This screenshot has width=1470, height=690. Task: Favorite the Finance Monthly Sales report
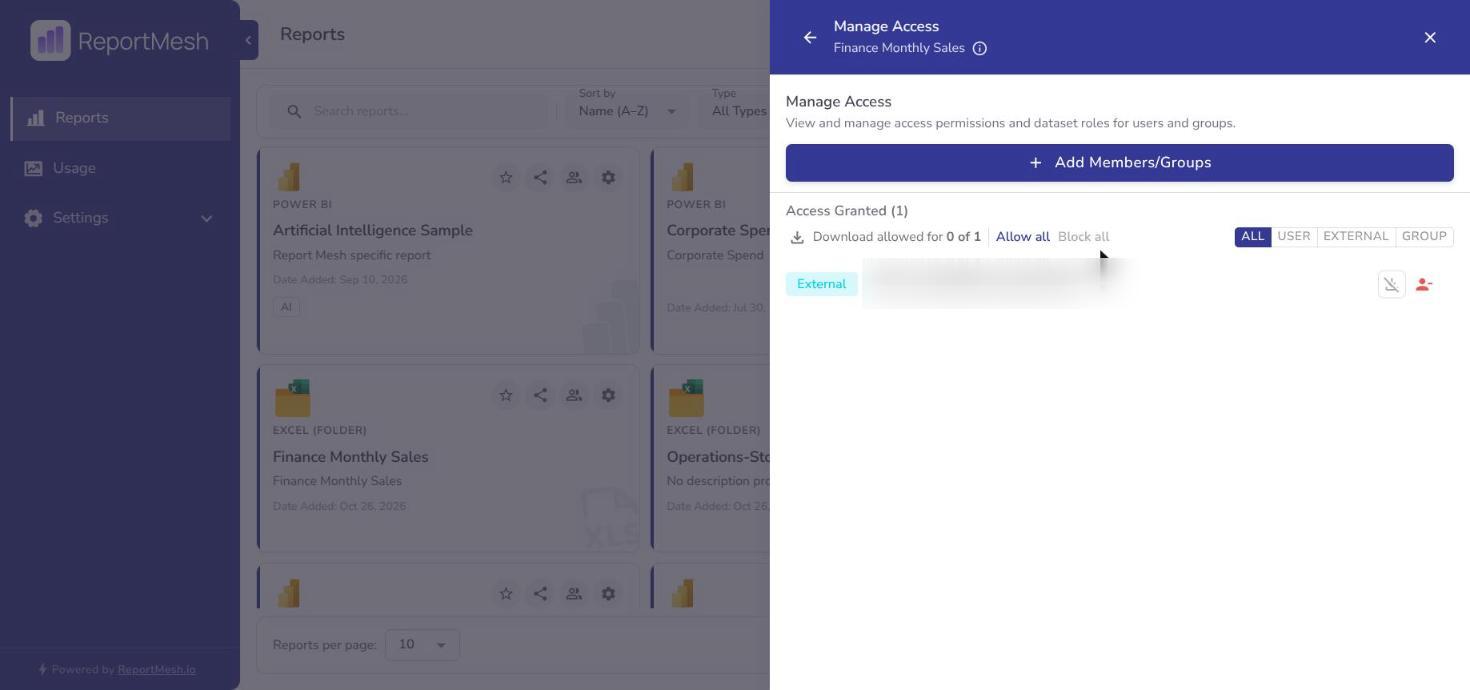tap(506, 395)
